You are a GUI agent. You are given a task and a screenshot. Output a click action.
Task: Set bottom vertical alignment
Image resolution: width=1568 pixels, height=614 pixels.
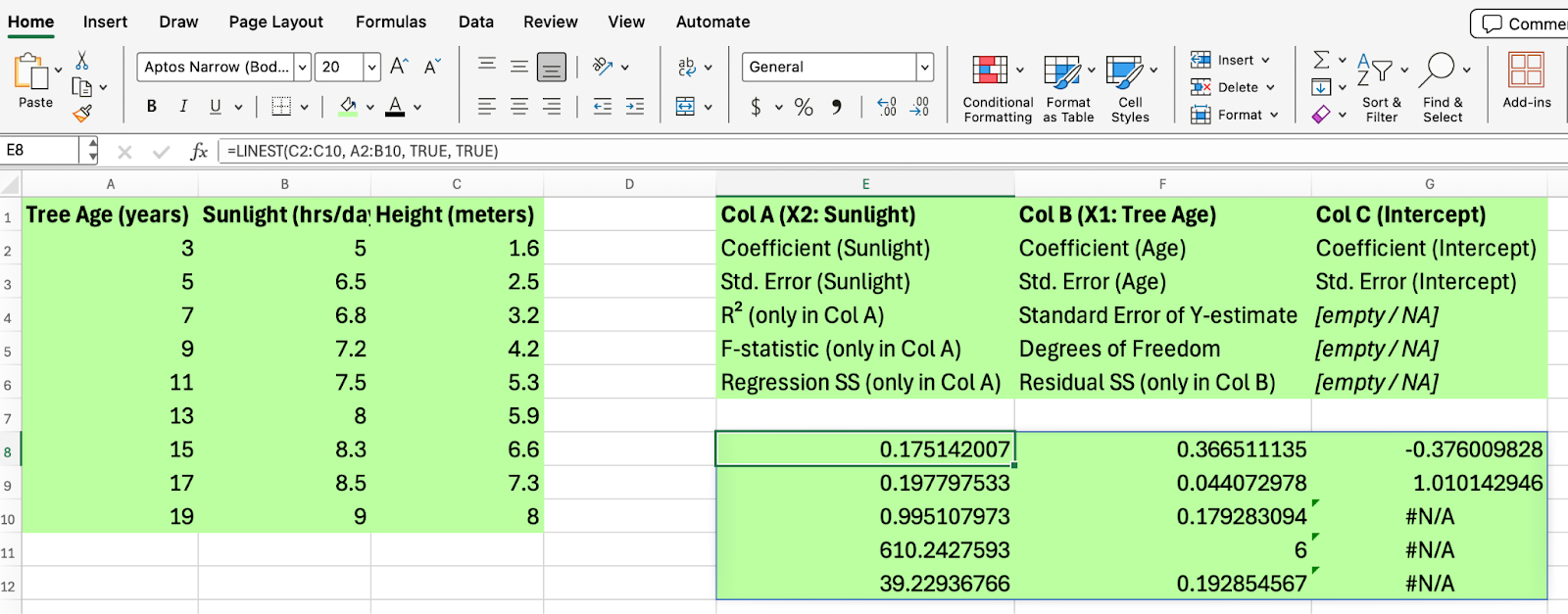(x=552, y=67)
